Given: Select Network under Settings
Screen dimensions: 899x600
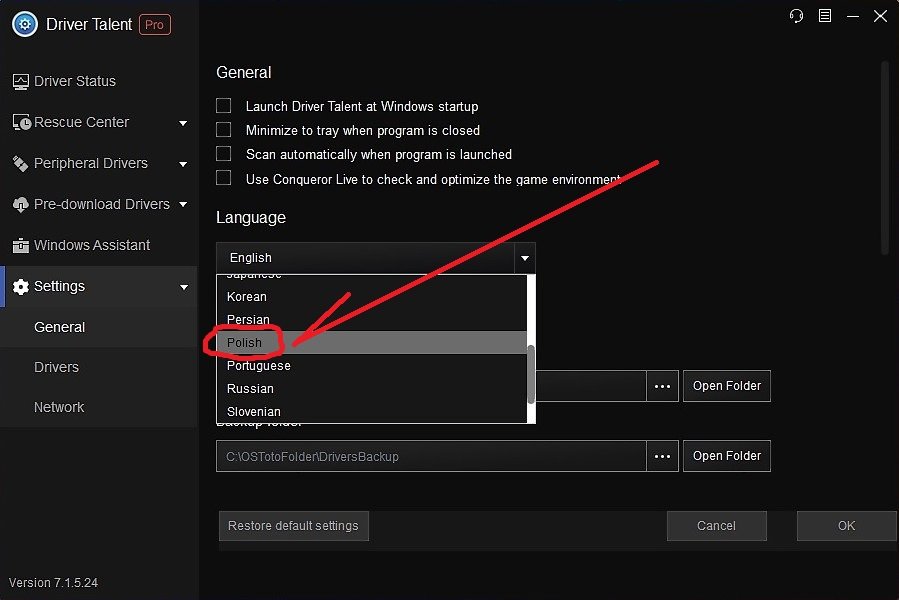Looking at the screenshot, I should tap(99, 407).
